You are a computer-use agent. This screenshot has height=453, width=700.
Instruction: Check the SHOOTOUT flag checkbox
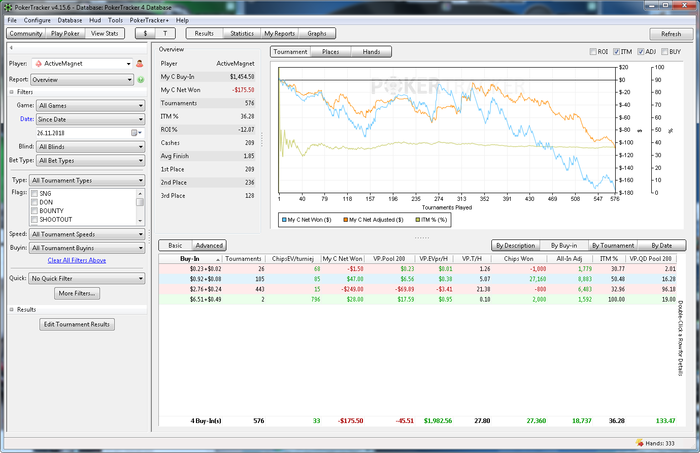click(x=34, y=220)
